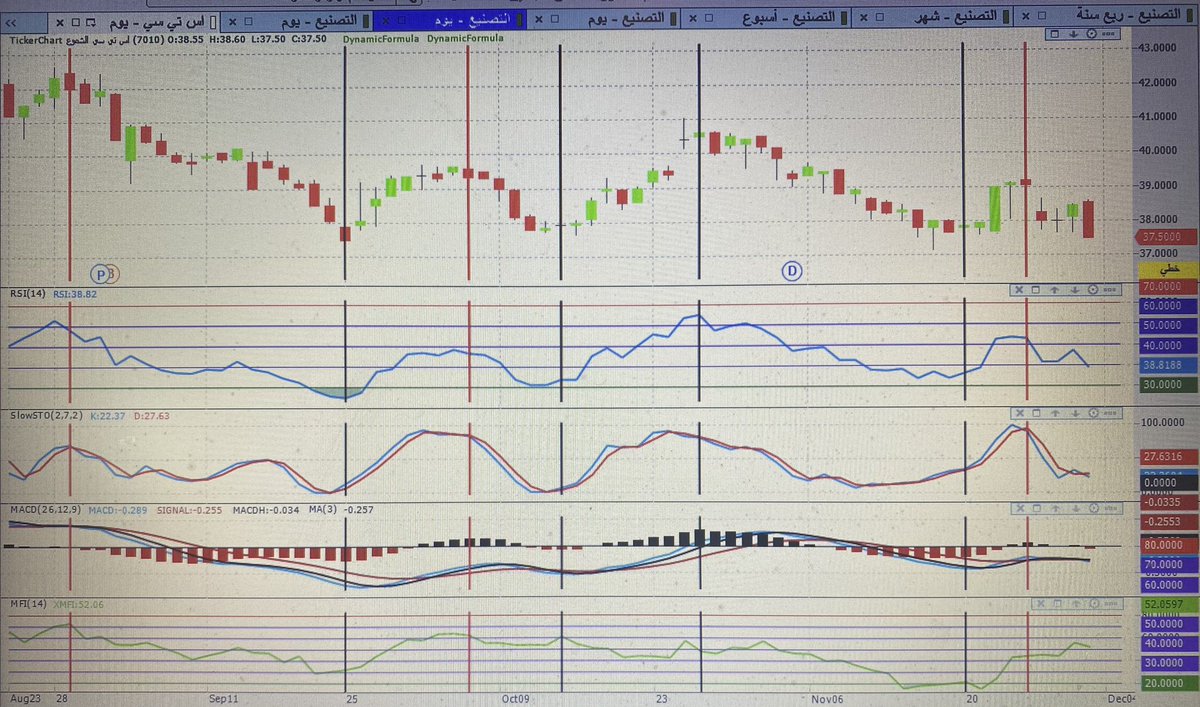The image size is (1200, 707).
Task: Click the RSI 30.0000 oversold level label
Action: (1168, 384)
